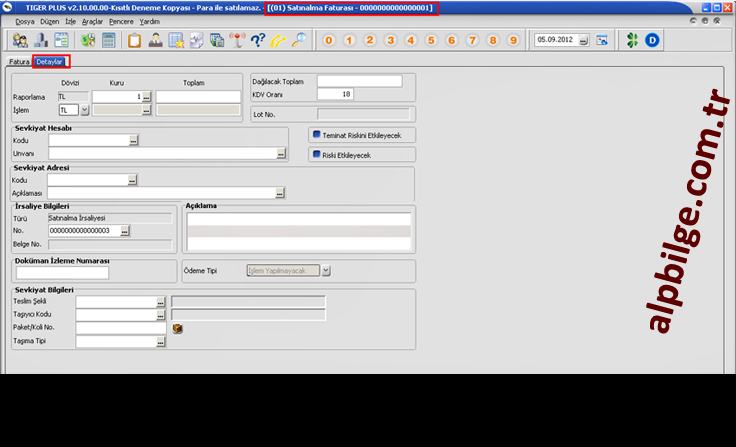The image size is (736, 447).
Task: Click browse button beside Teslim Şekli field
Action: click(x=160, y=301)
